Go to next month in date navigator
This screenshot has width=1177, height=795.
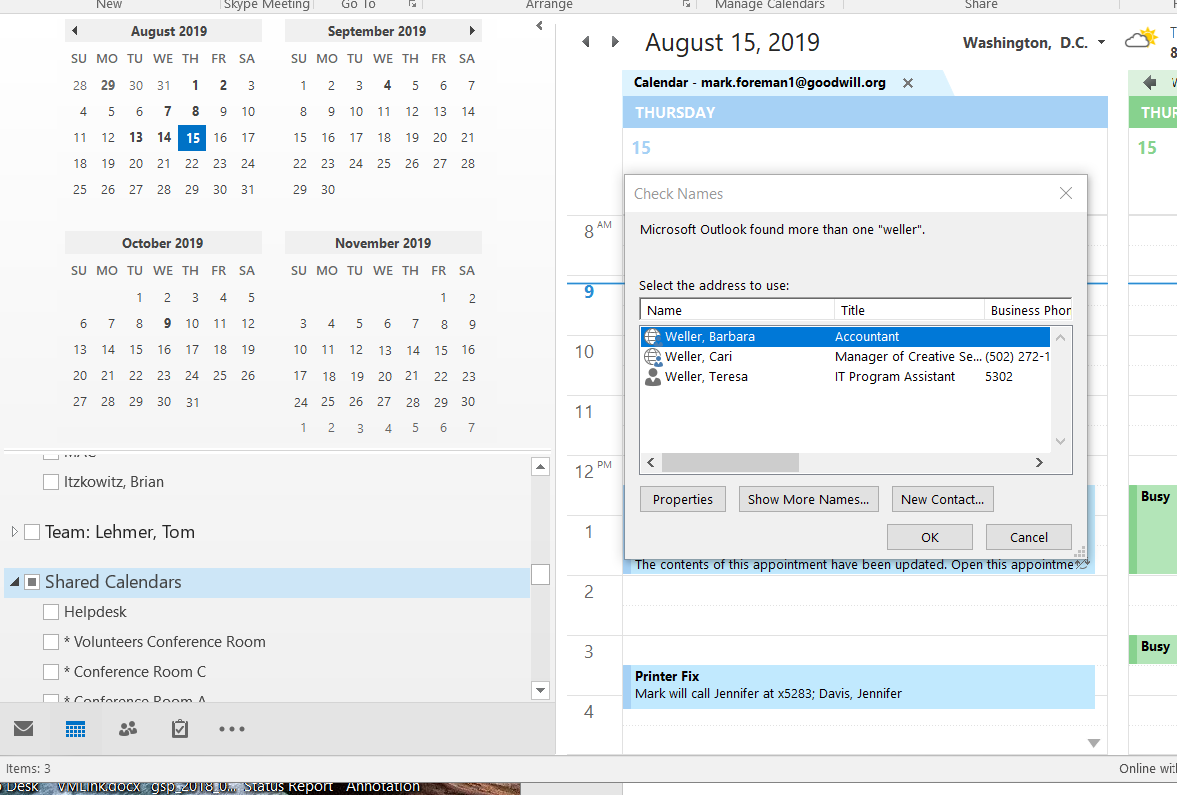click(472, 31)
